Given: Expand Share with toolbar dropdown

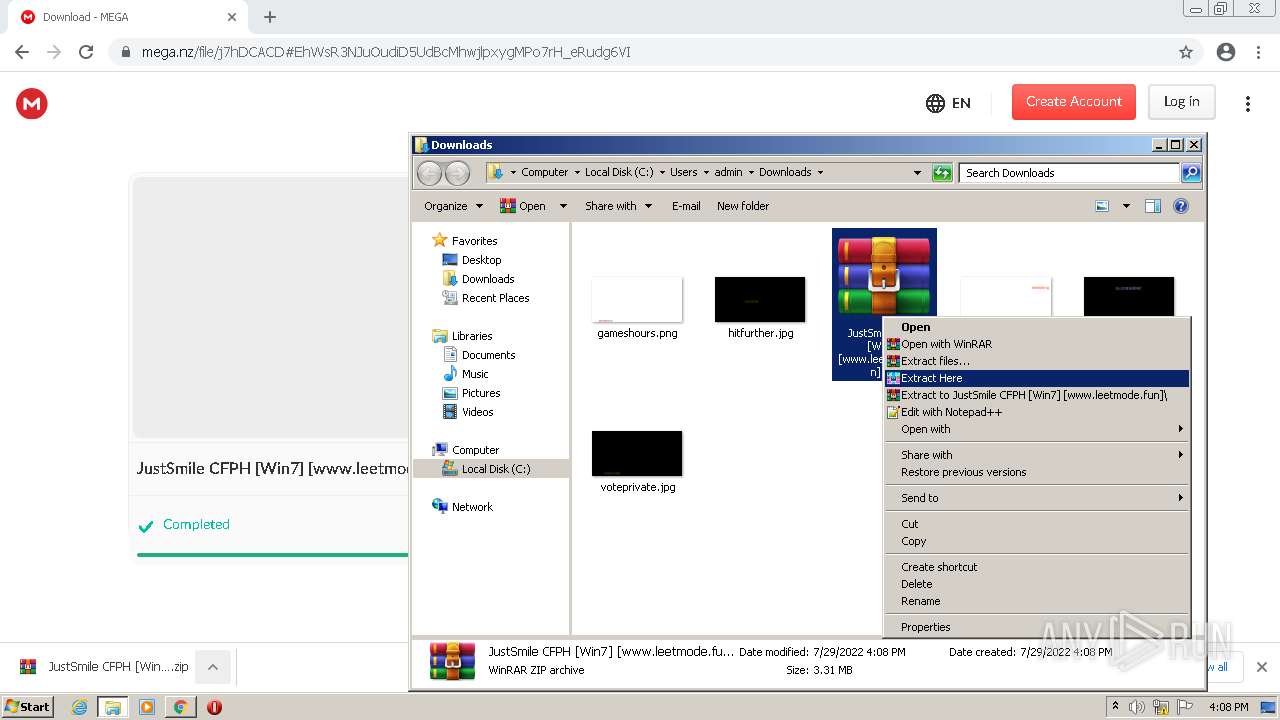Looking at the screenshot, I should coord(618,206).
